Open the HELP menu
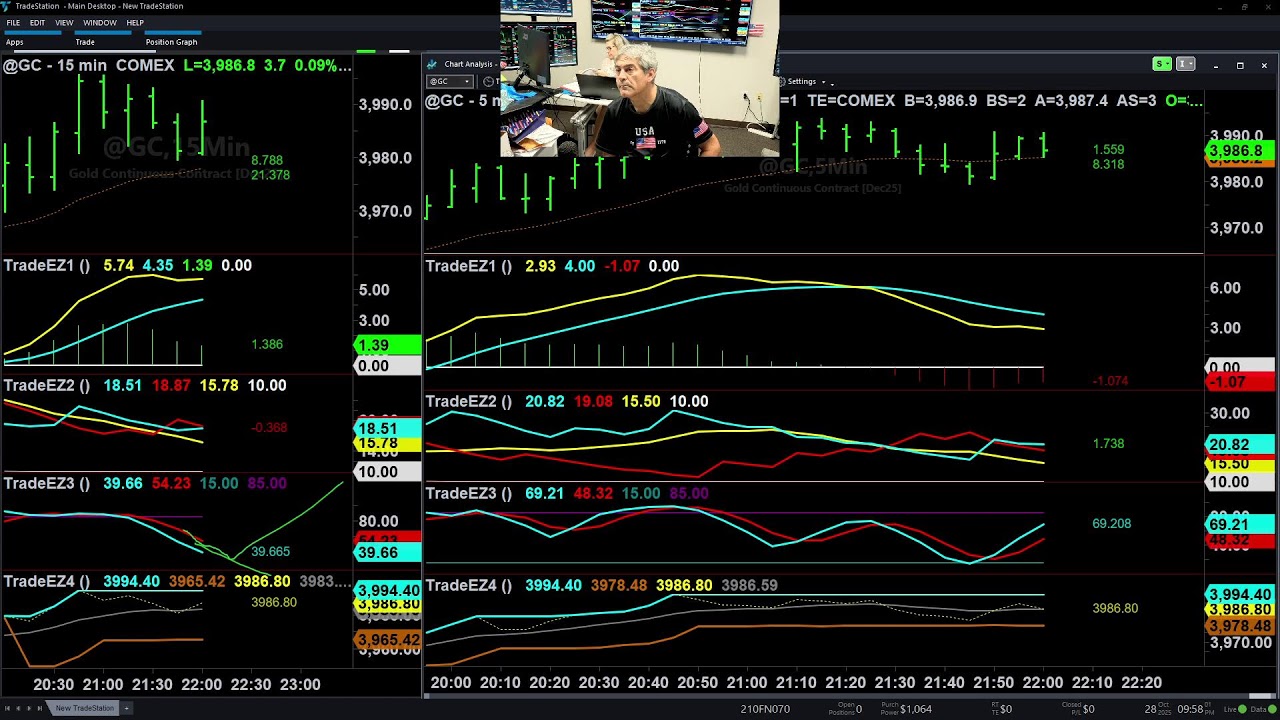 [x=135, y=22]
